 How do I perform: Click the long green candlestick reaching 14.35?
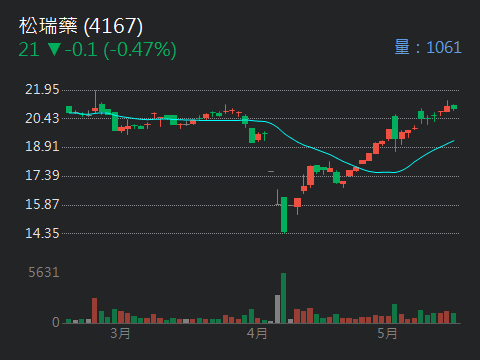(x=284, y=215)
